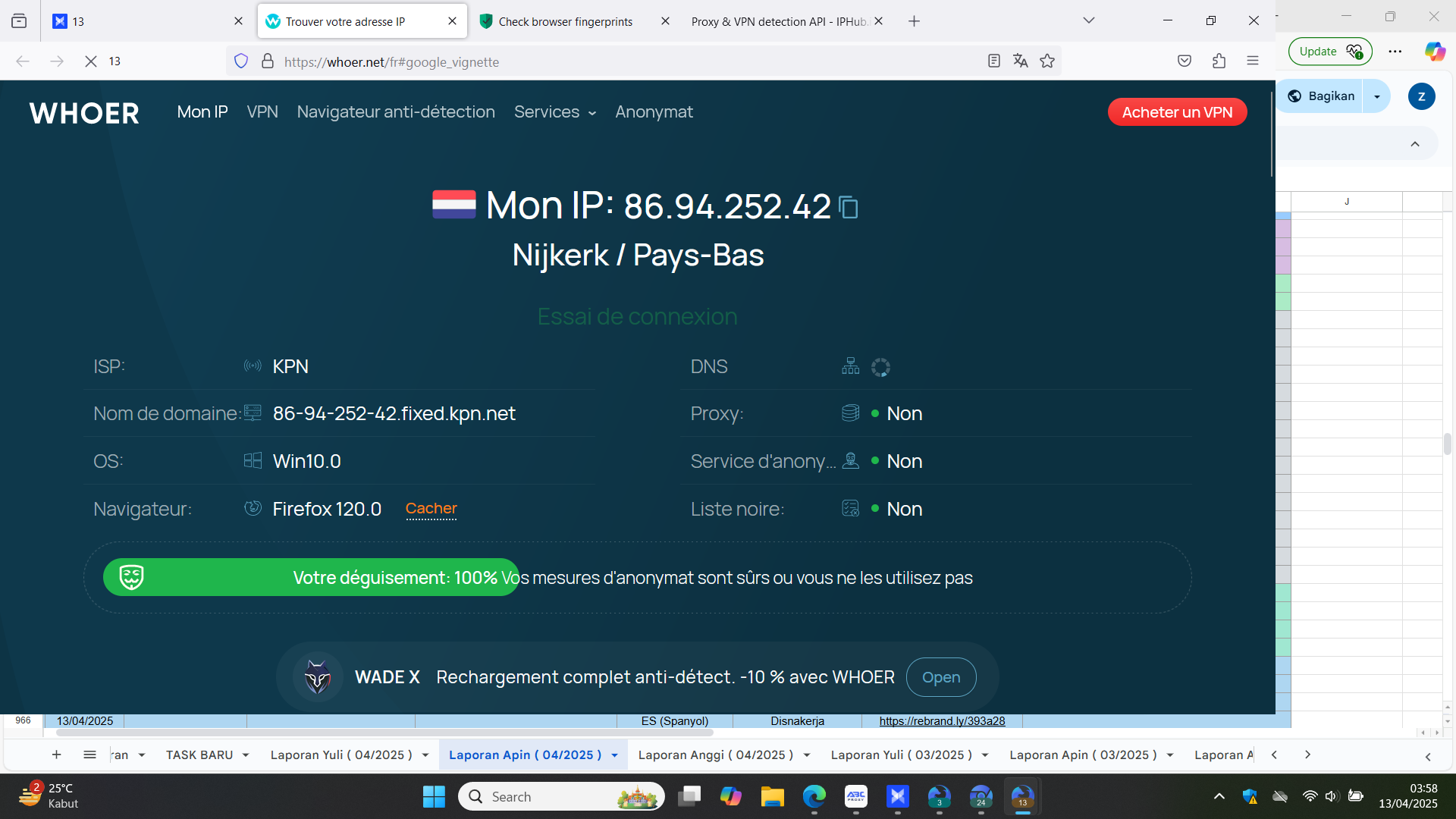Save the page to Pocket
The height and width of the screenshot is (819, 1456).
[x=1185, y=61]
